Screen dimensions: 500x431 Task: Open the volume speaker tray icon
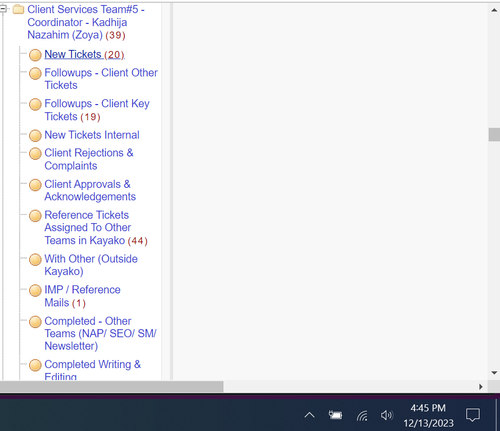click(x=387, y=415)
